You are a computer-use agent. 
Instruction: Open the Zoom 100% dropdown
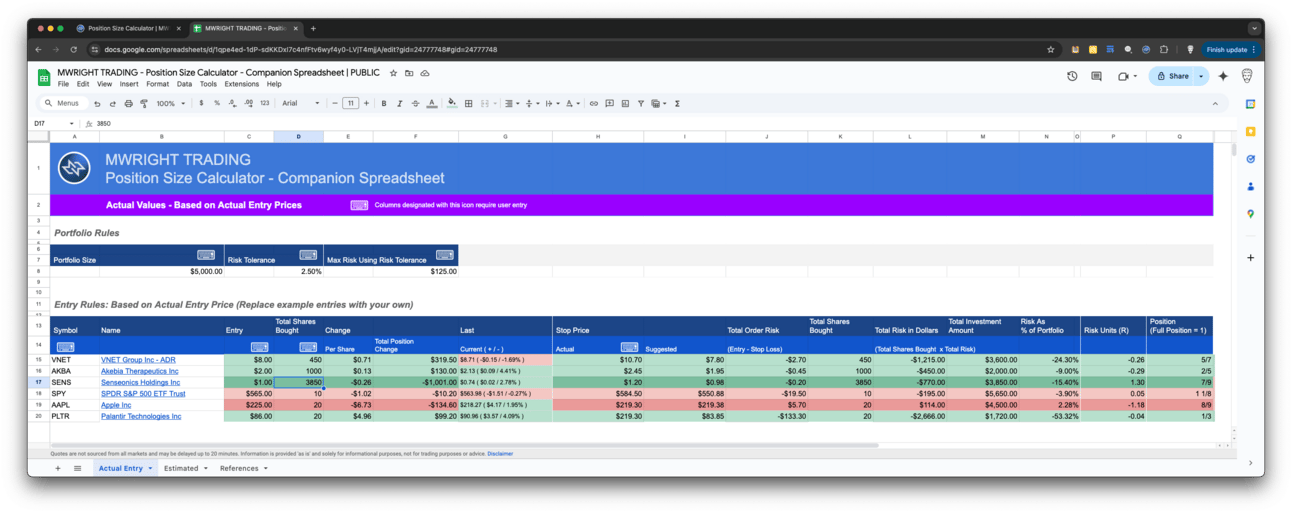(x=169, y=103)
